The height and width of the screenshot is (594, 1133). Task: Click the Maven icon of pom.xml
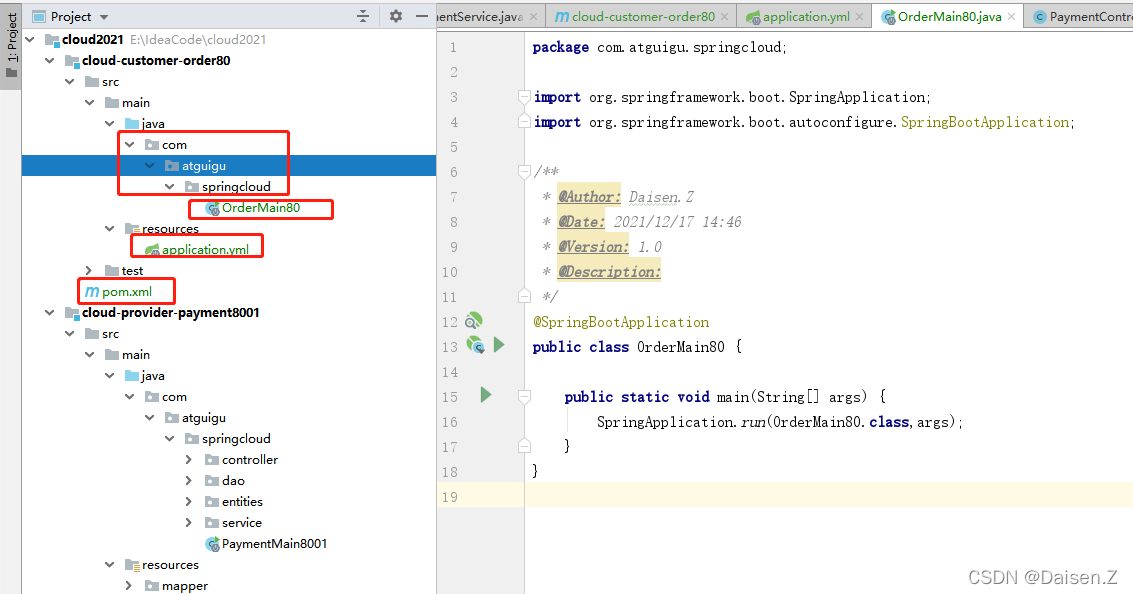coord(92,292)
